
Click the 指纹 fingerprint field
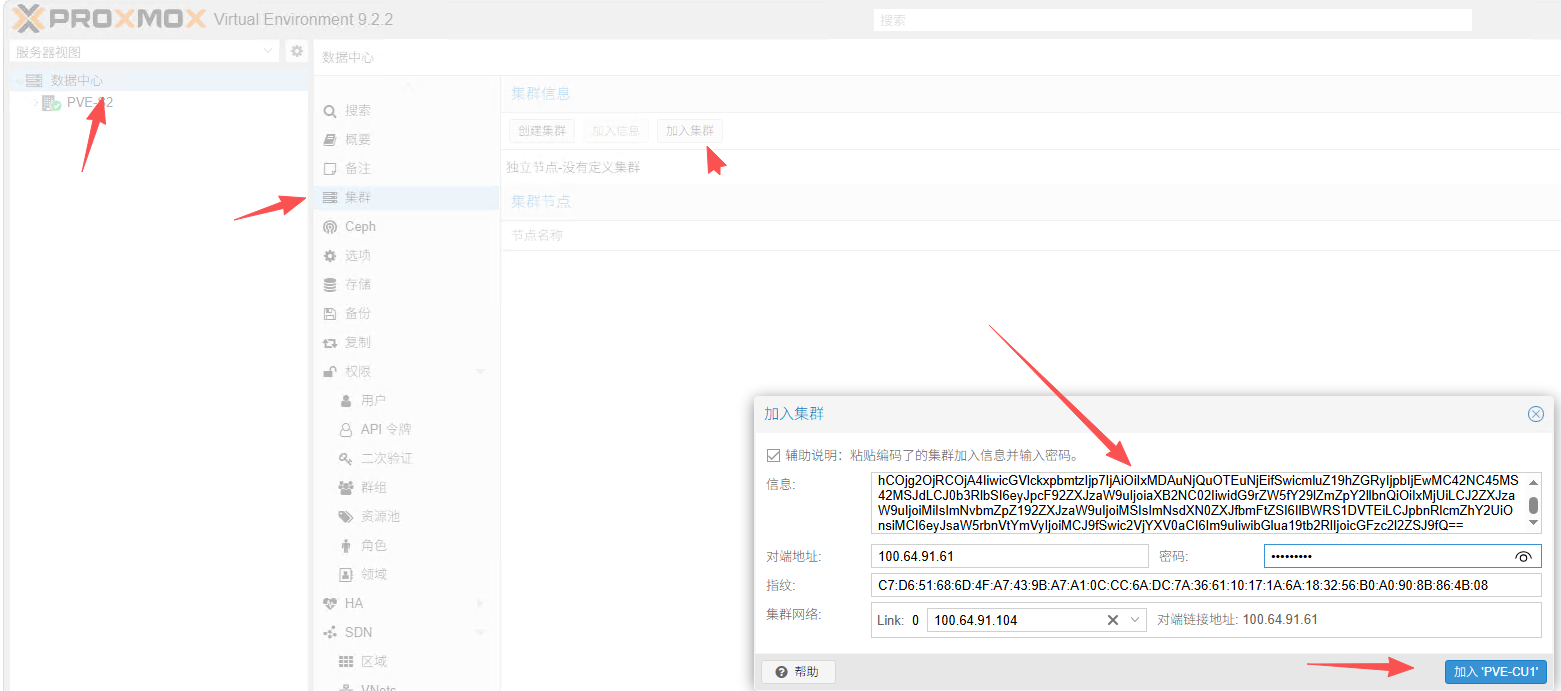point(1206,585)
